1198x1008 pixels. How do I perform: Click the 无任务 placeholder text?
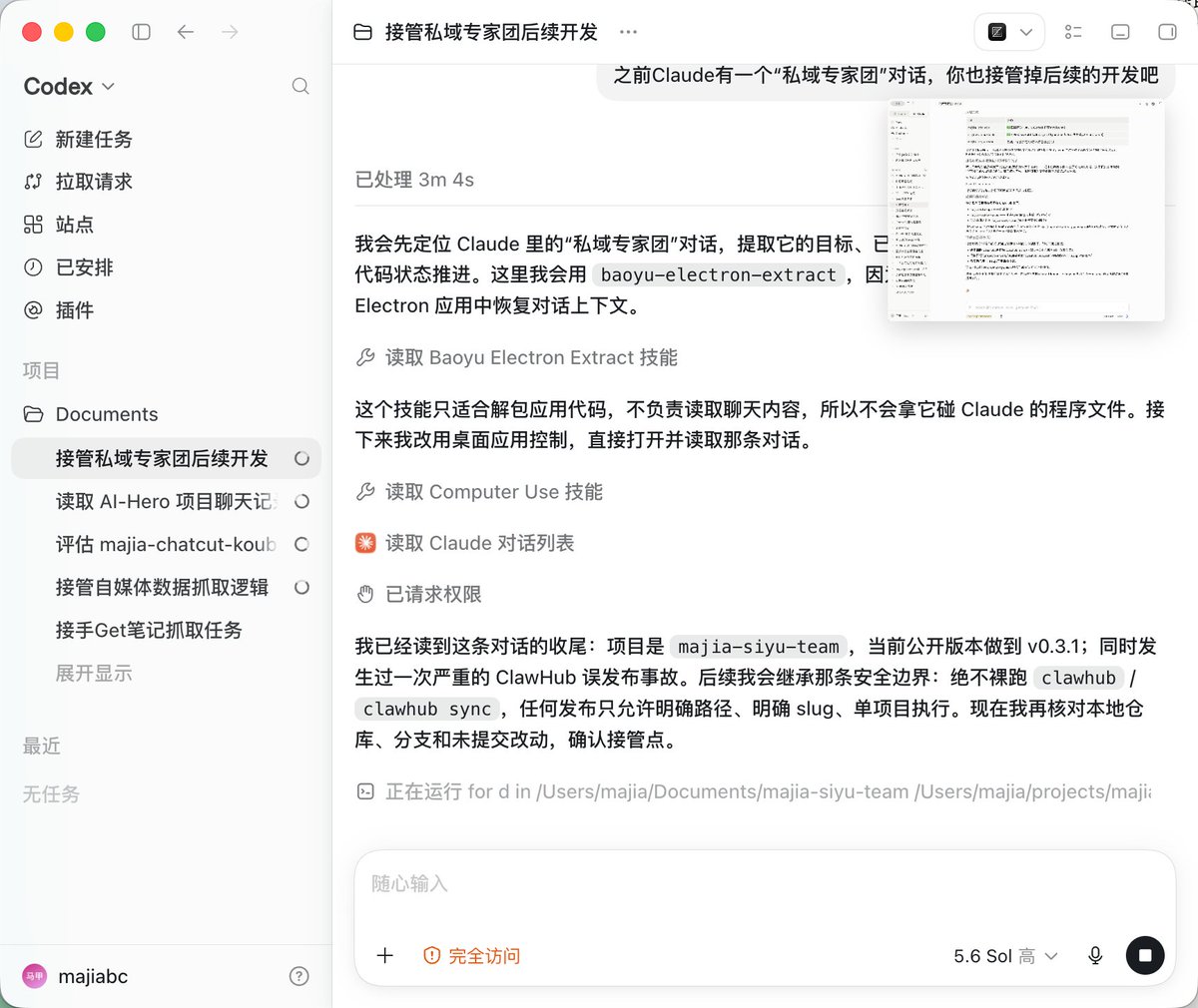(51, 794)
